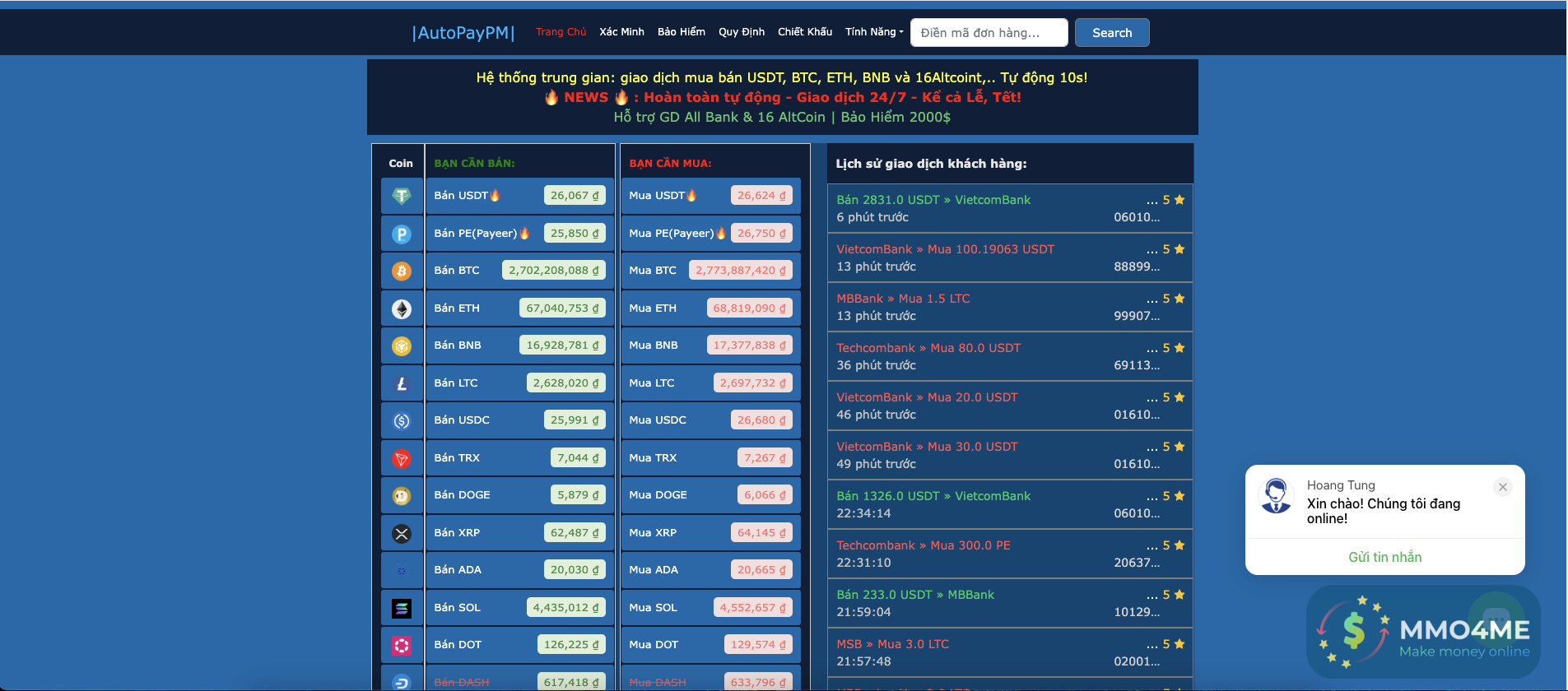
Task: Click the XRP coin icon
Action: pos(402,533)
